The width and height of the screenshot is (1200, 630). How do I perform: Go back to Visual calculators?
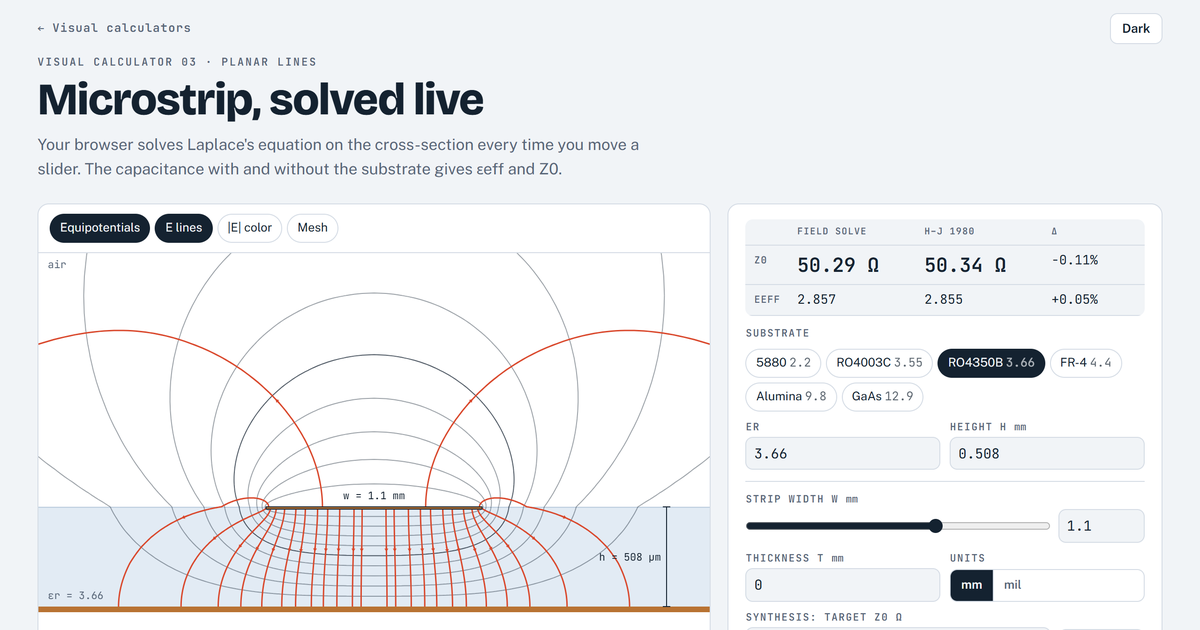[x=114, y=28]
